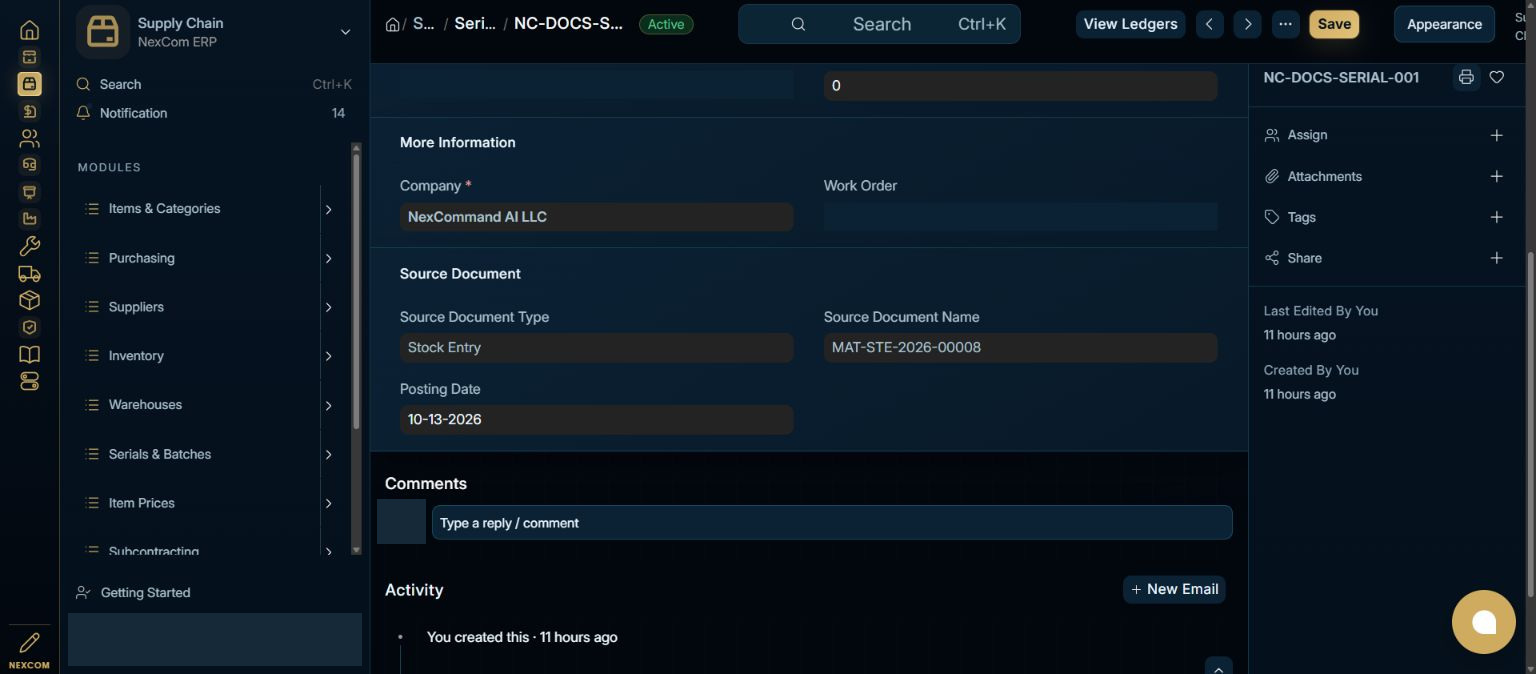1536x674 pixels.
Task: Open the factory manufacturing icon
Action: pos(29,219)
